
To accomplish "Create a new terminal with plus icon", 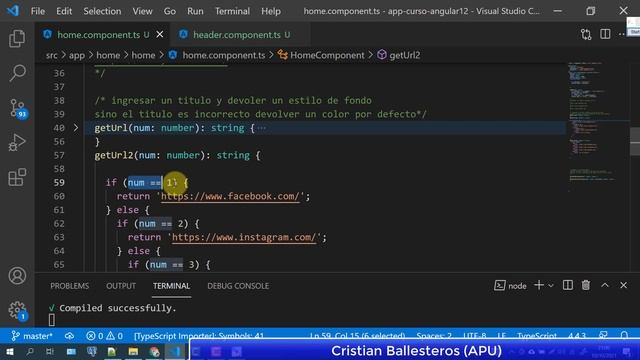I will pos(539,285).
